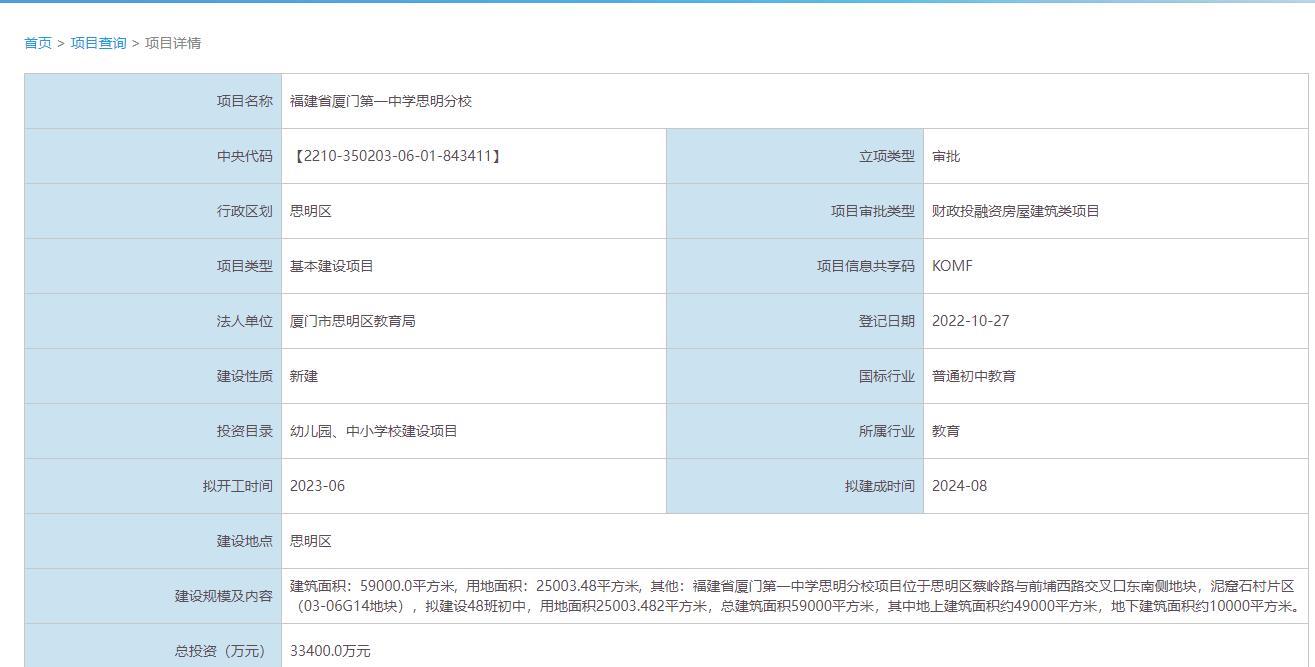Select the 新建 value

(304, 376)
